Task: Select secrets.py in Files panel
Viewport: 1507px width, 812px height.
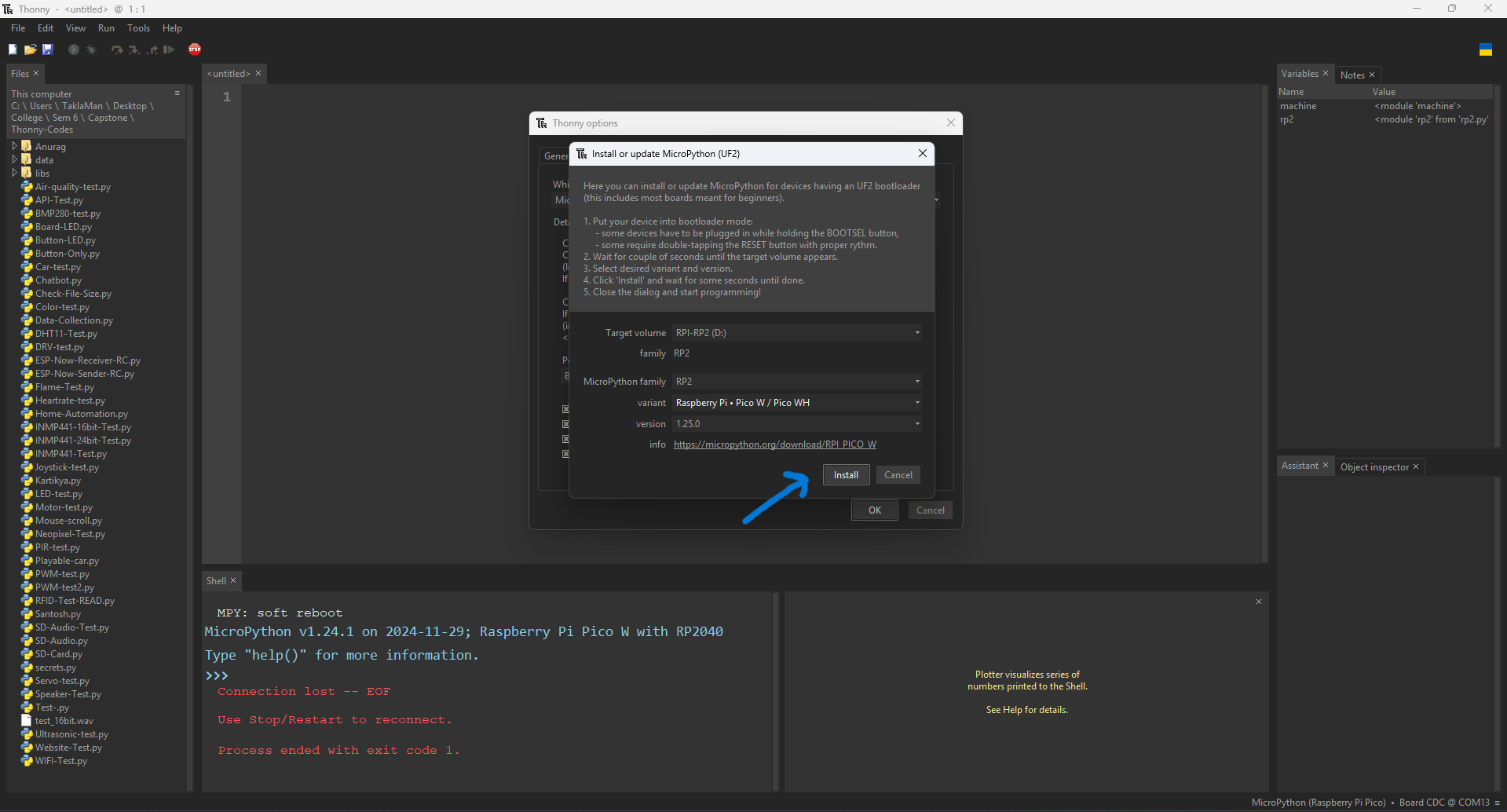Action: [x=55, y=668]
